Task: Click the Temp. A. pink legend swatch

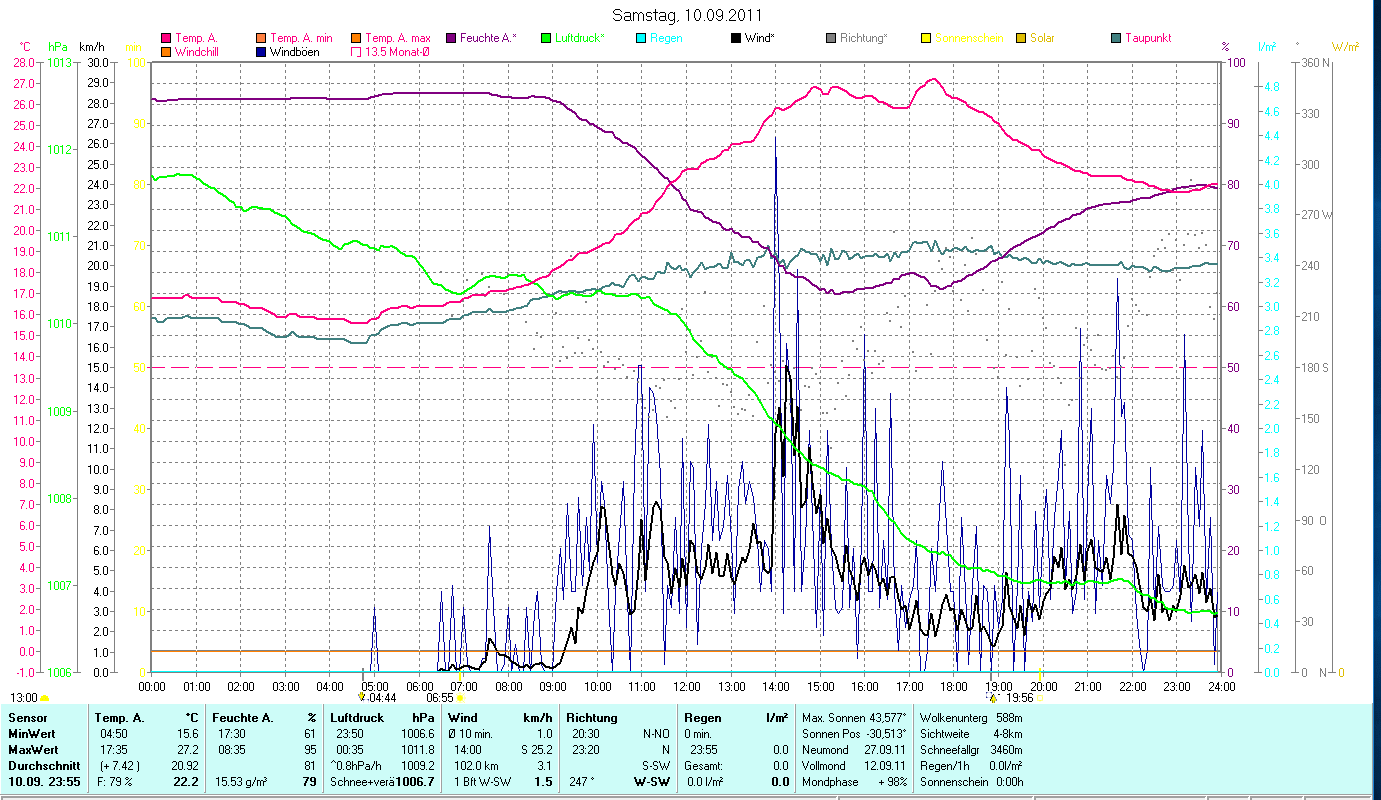Action: point(166,38)
